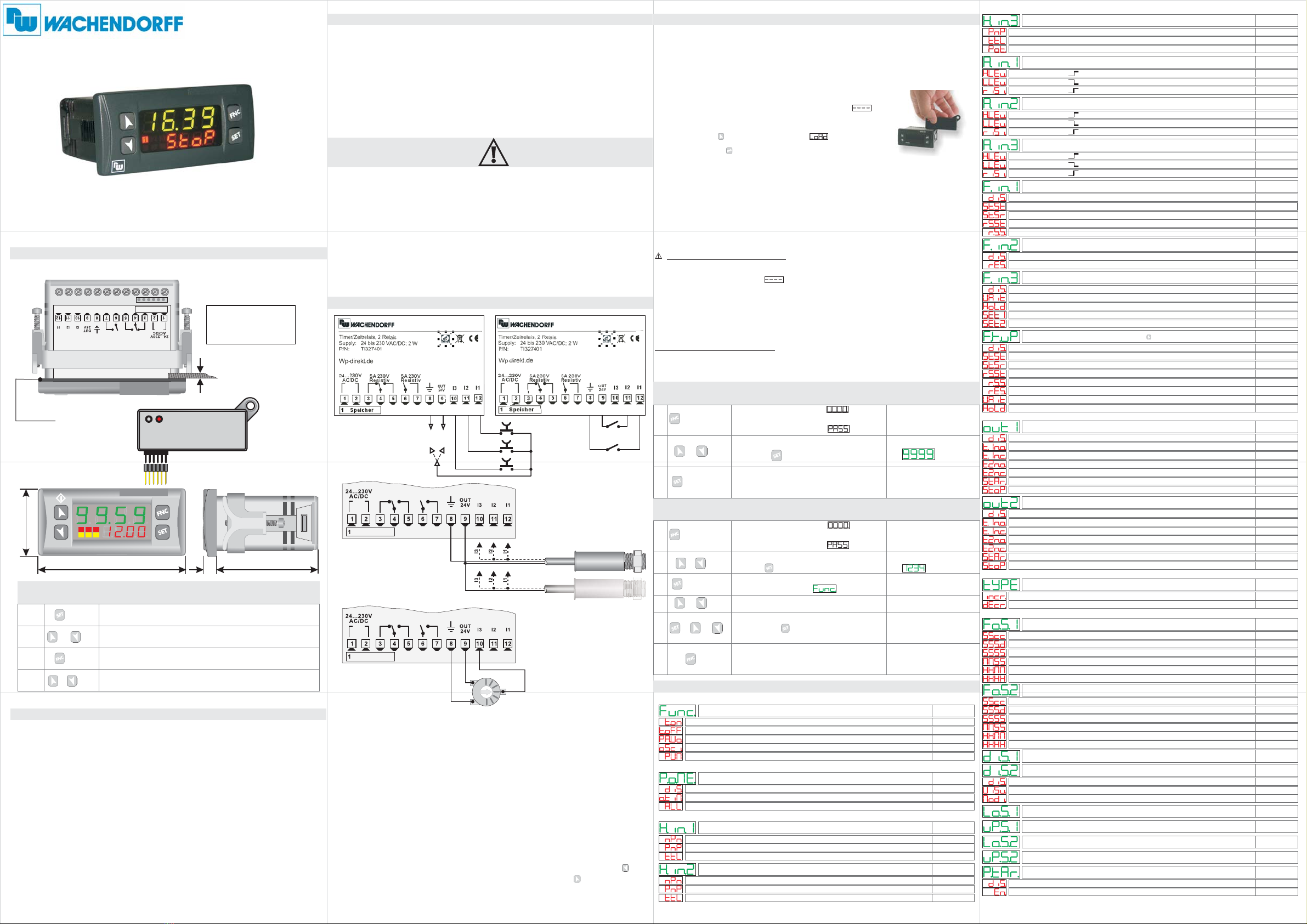Click the green 1234 display value
Viewport: 1307px width, 924px height.
click(x=914, y=568)
